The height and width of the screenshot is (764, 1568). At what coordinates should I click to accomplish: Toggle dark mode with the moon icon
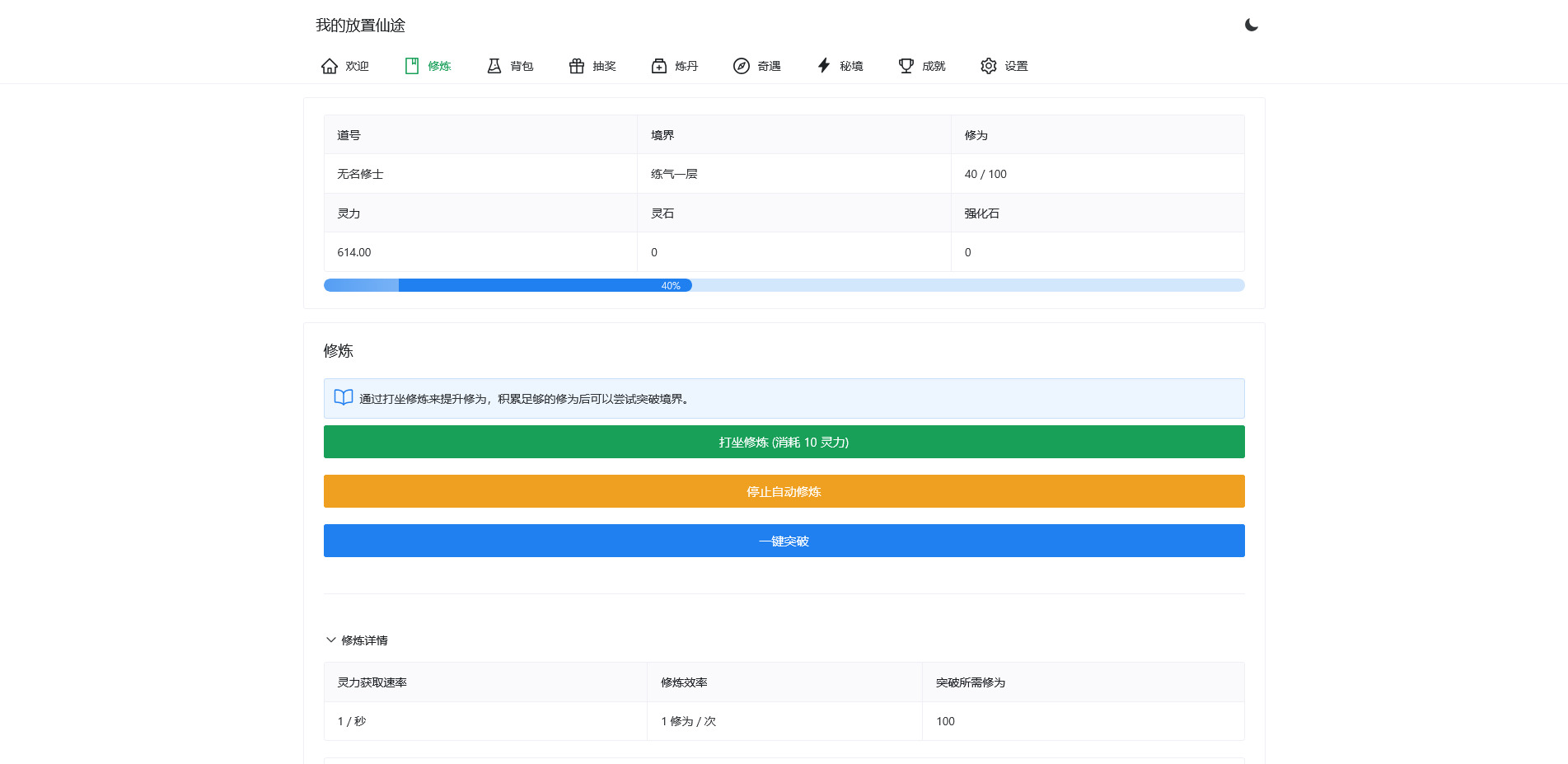coord(1251,24)
